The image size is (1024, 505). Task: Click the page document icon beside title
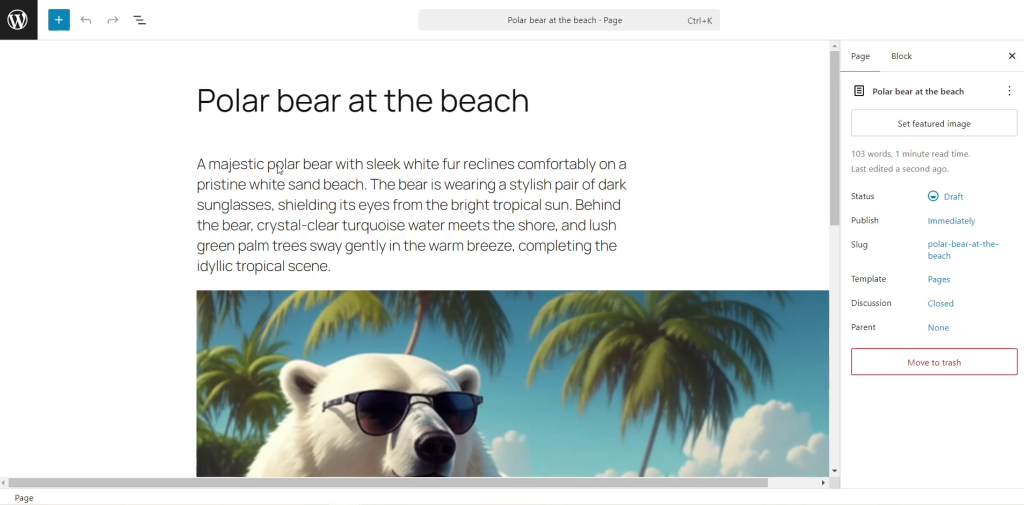click(859, 91)
